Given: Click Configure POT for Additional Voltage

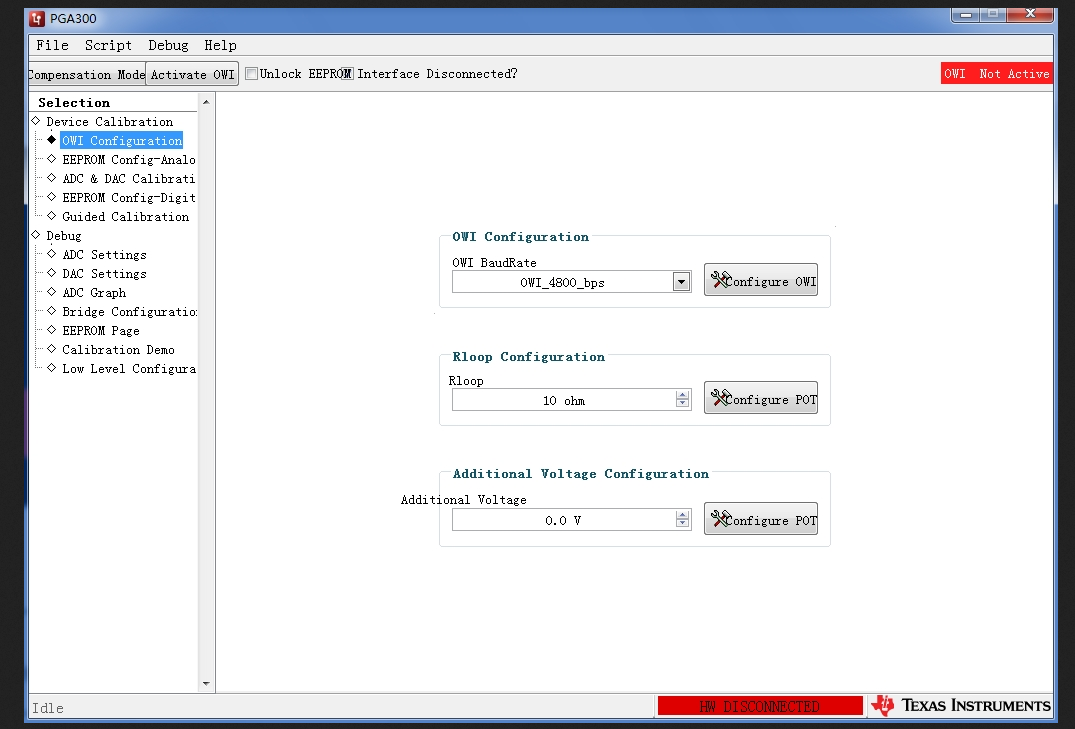Looking at the screenshot, I should pos(761,518).
